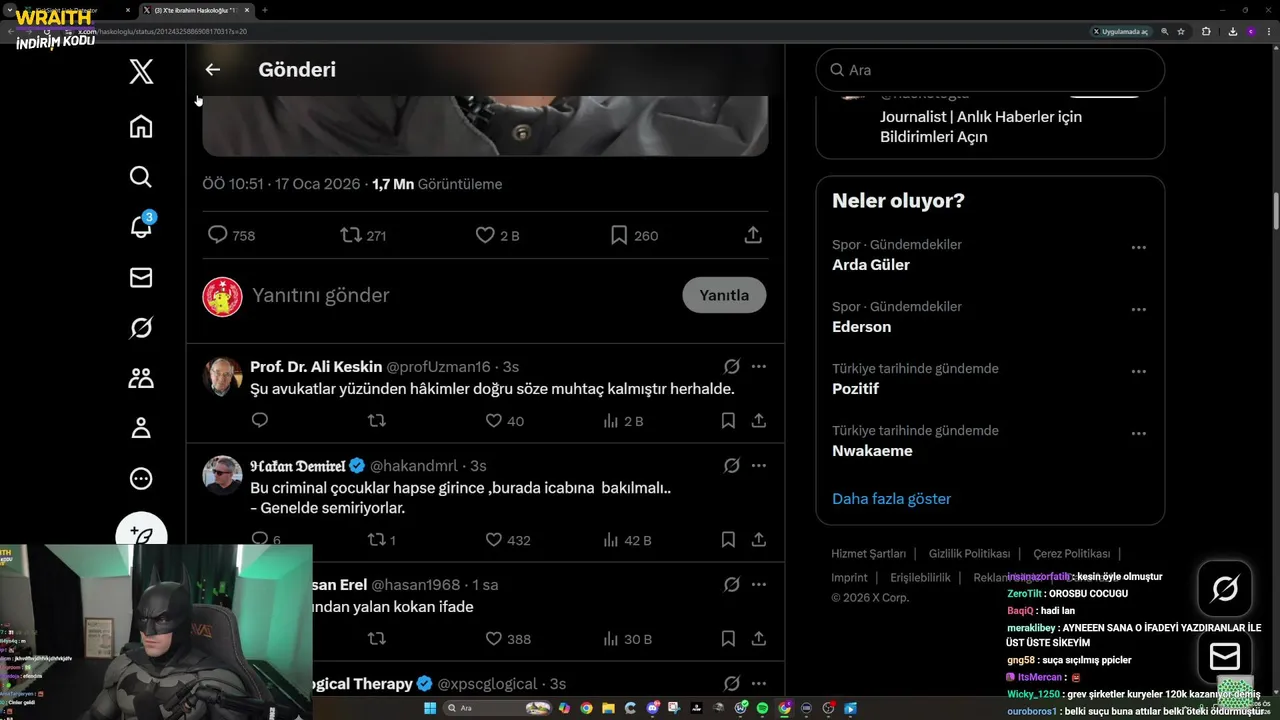Open Explore magnifier in X sidebar

point(141,177)
